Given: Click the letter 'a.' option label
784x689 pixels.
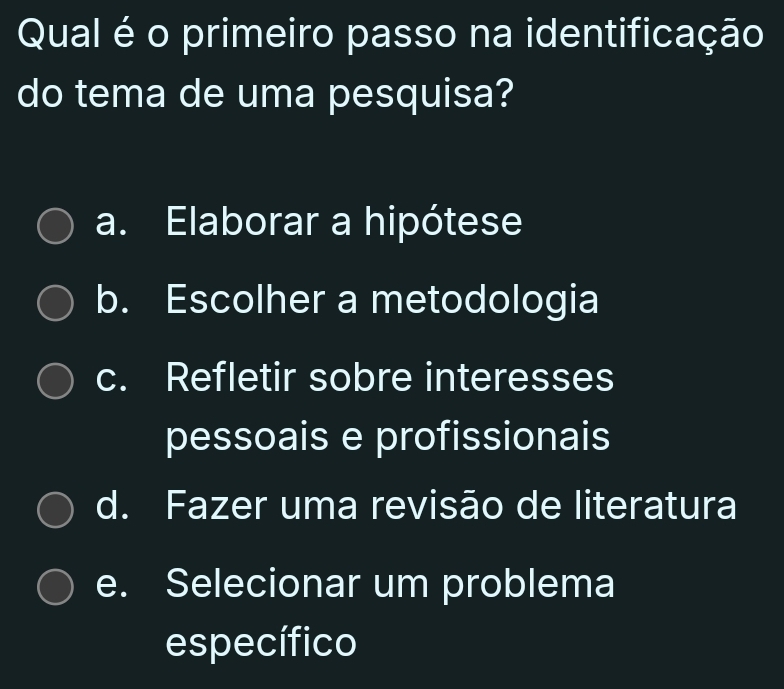Looking at the screenshot, I should [113, 222].
